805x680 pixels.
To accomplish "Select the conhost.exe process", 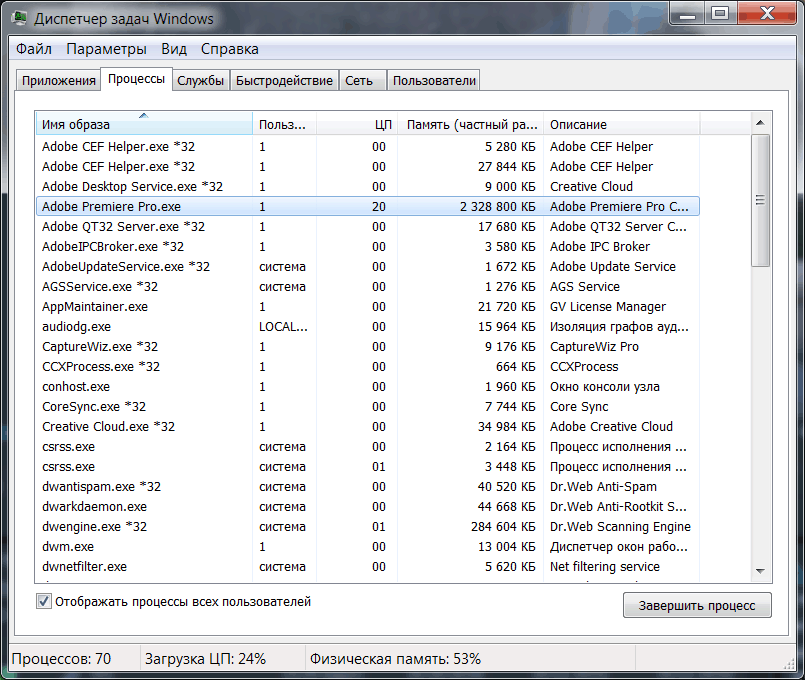I will pyautogui.click(x=368, y=386).
